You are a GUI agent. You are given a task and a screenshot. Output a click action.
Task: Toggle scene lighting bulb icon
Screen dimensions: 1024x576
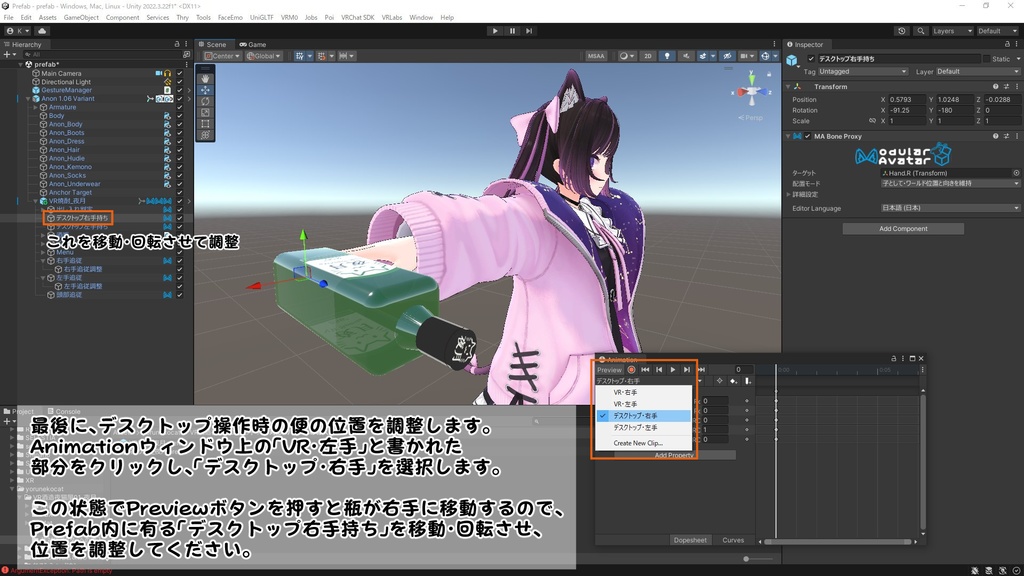click(x=667, y=56)
